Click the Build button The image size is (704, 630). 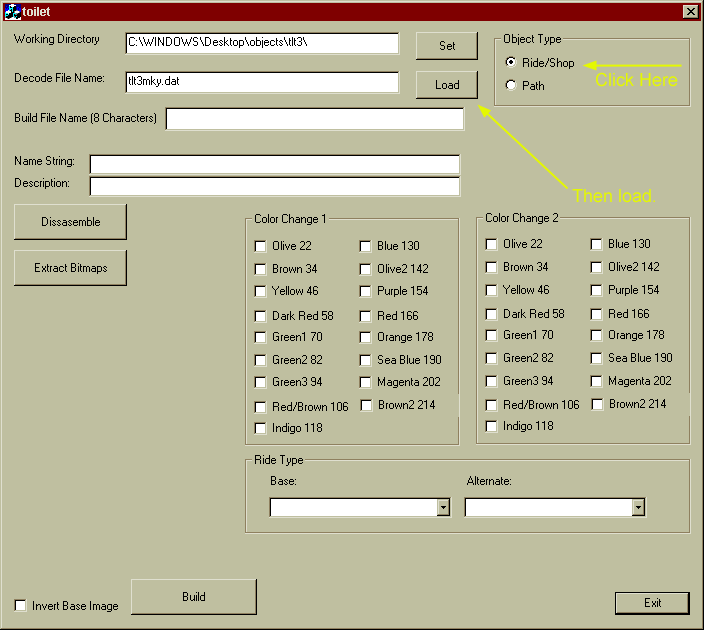click(194, 597)
